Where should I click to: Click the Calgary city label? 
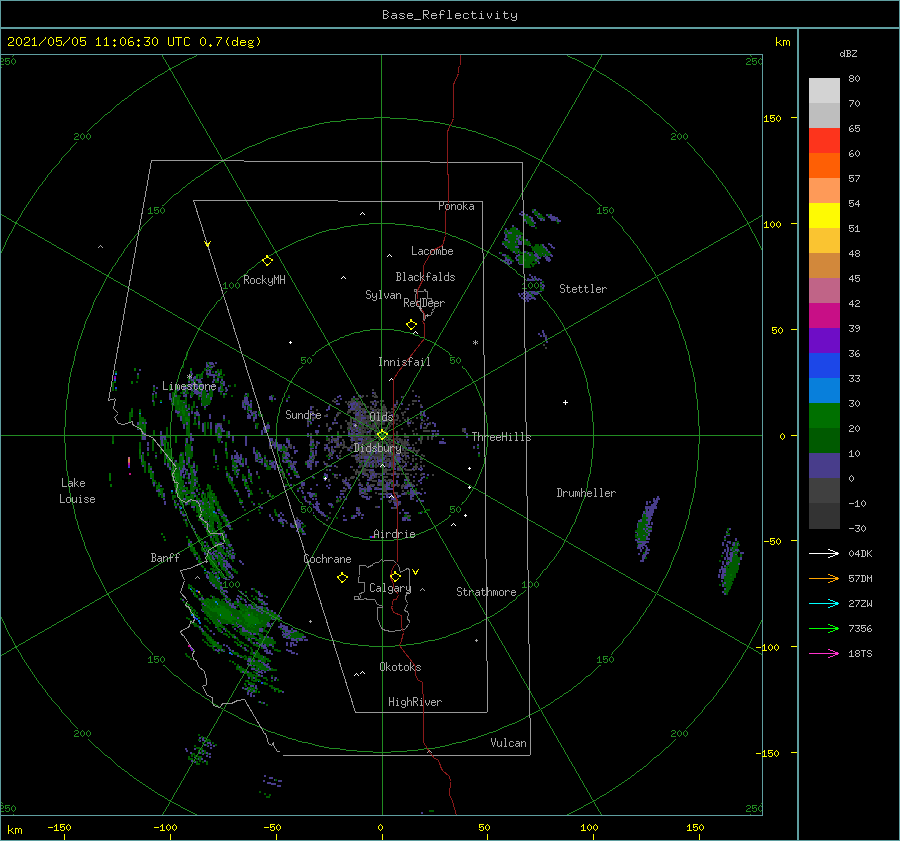click(x=390, y=588)
